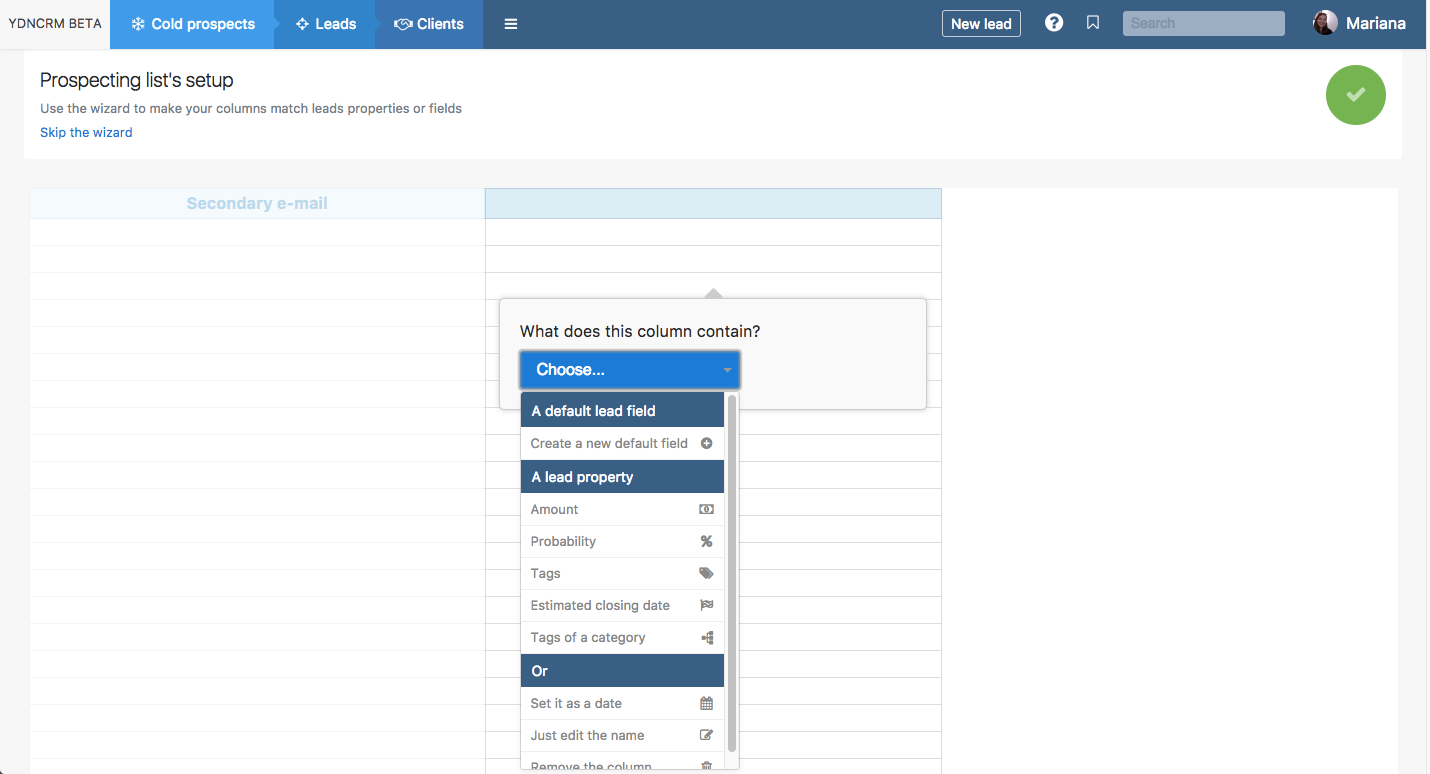Select the Amount money icon option
The image size is (1430, 774).
coord(706,509)
